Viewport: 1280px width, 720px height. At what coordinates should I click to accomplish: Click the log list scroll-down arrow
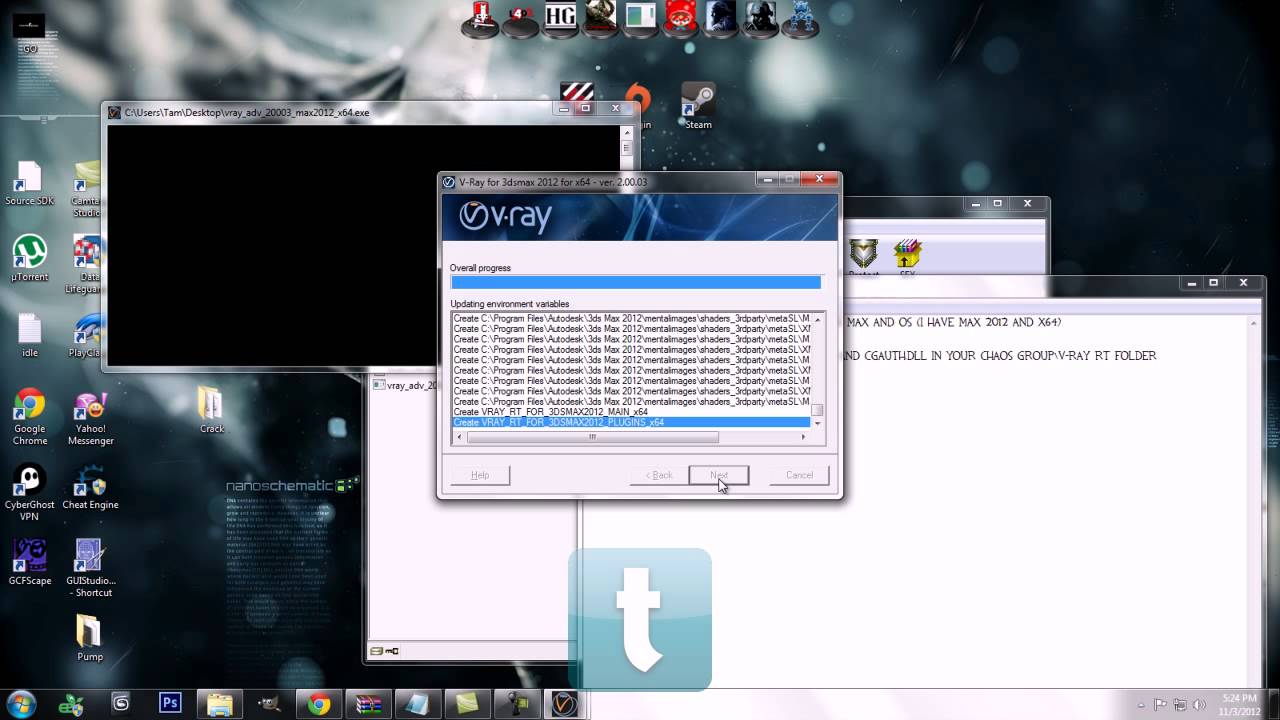point(817,423)
